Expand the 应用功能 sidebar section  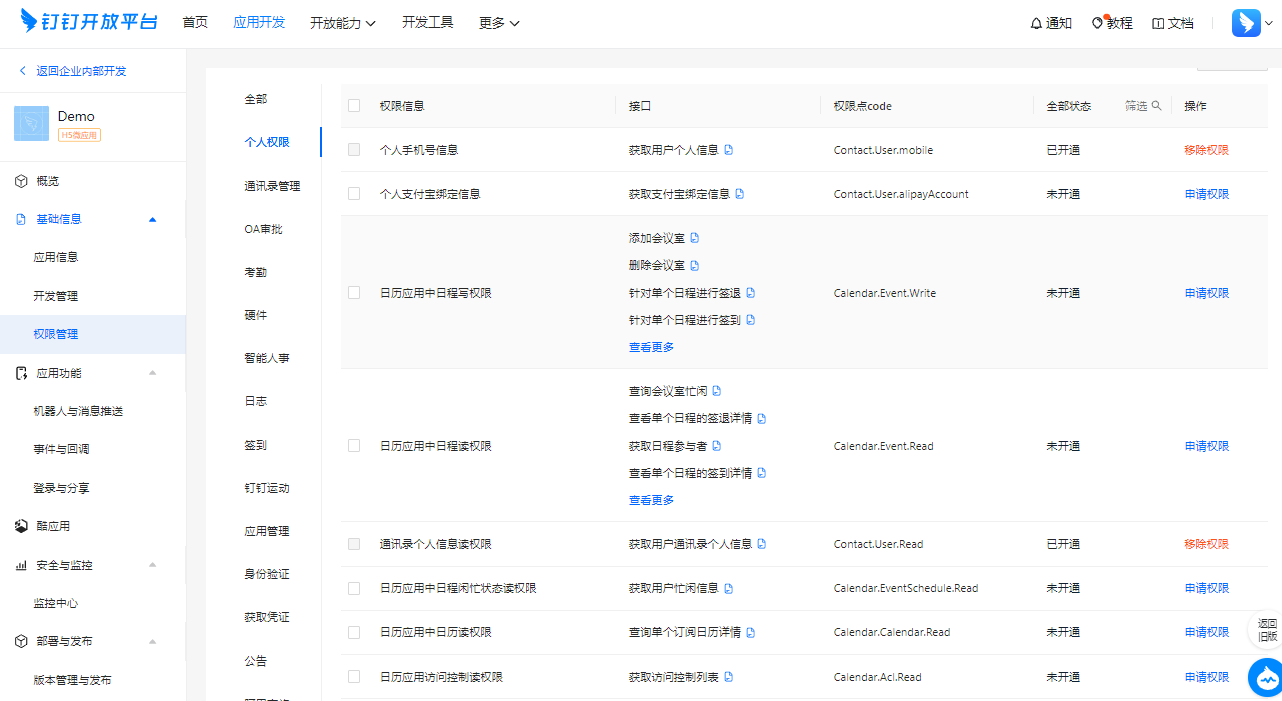coord(152,372)
